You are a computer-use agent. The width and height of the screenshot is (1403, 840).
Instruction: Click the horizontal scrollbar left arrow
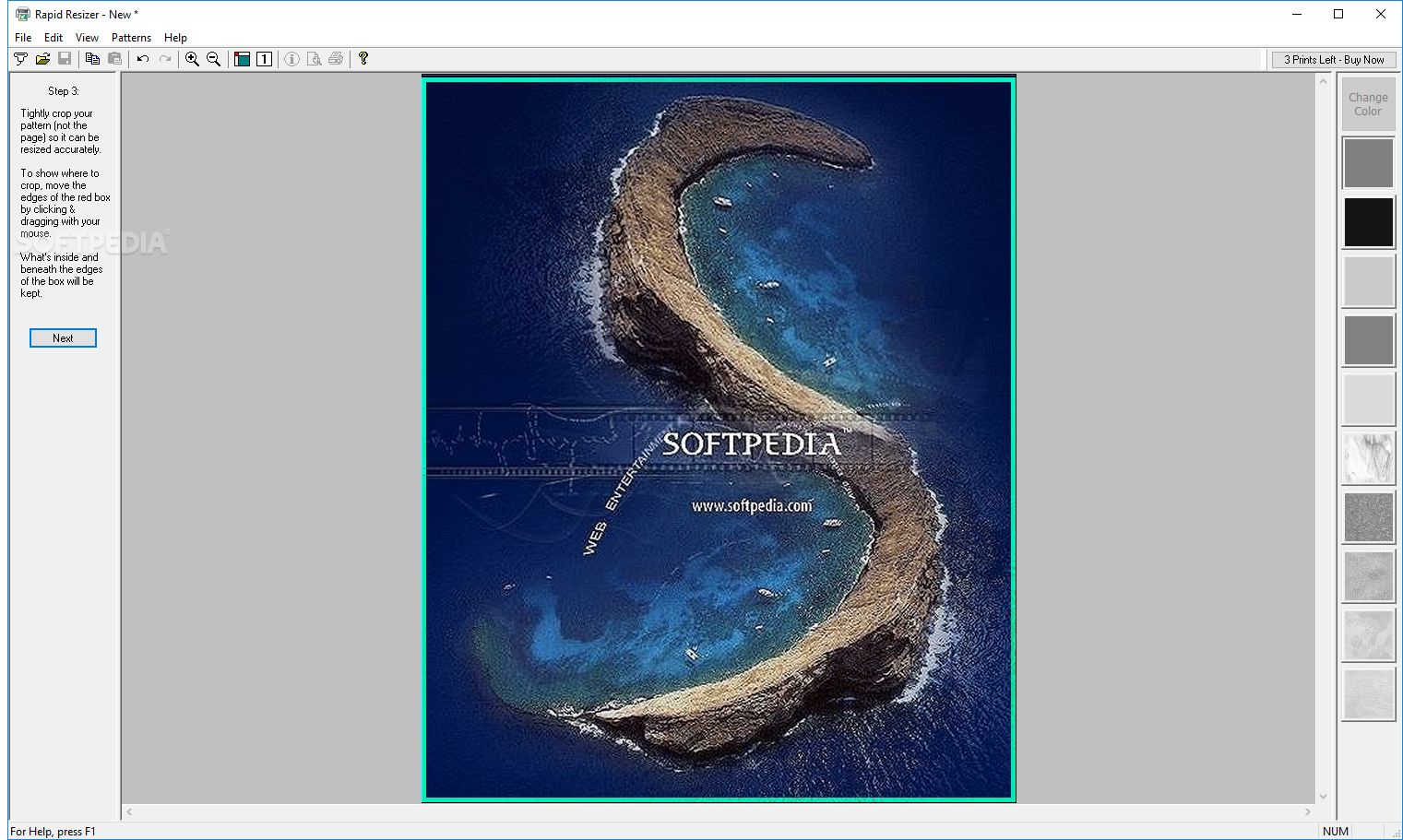coord(129,812)
